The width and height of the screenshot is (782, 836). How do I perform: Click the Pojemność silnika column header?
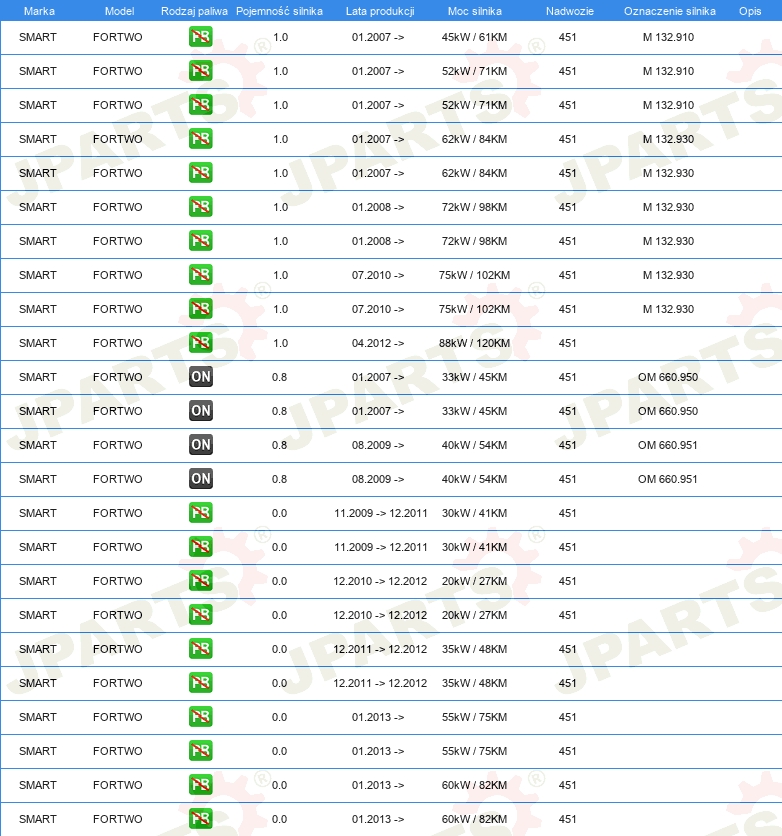[x=279, y=11]
